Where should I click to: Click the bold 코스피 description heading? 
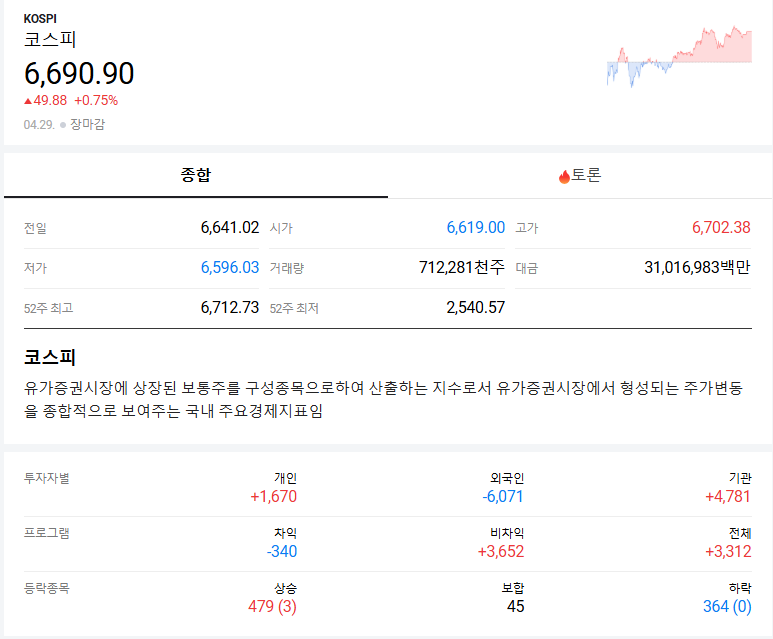click(x=50, y=357)
